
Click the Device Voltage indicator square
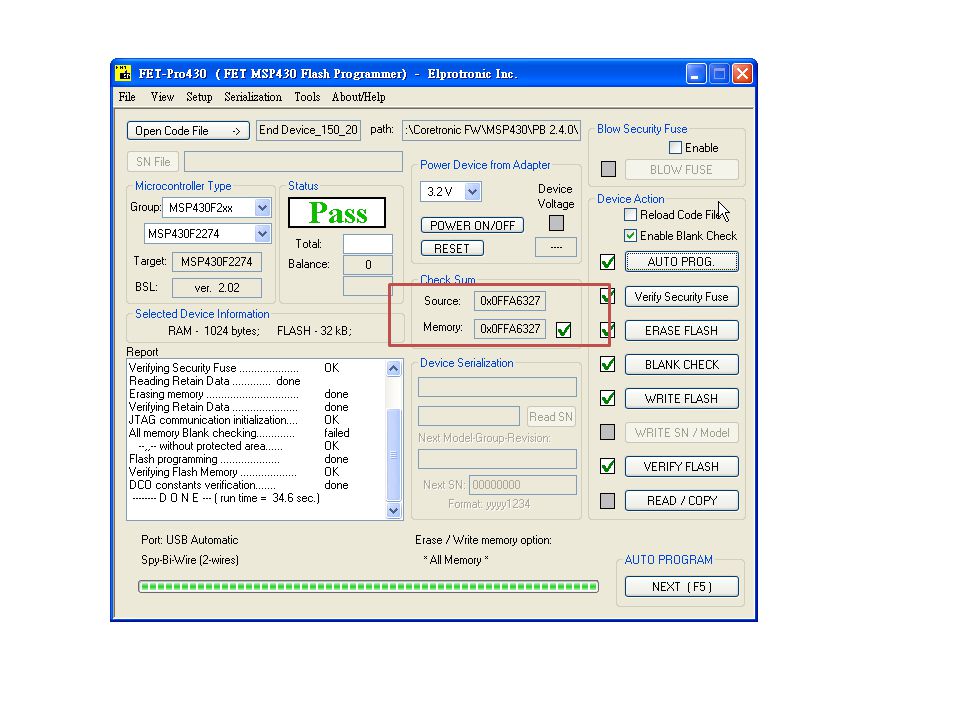(556, 223)
